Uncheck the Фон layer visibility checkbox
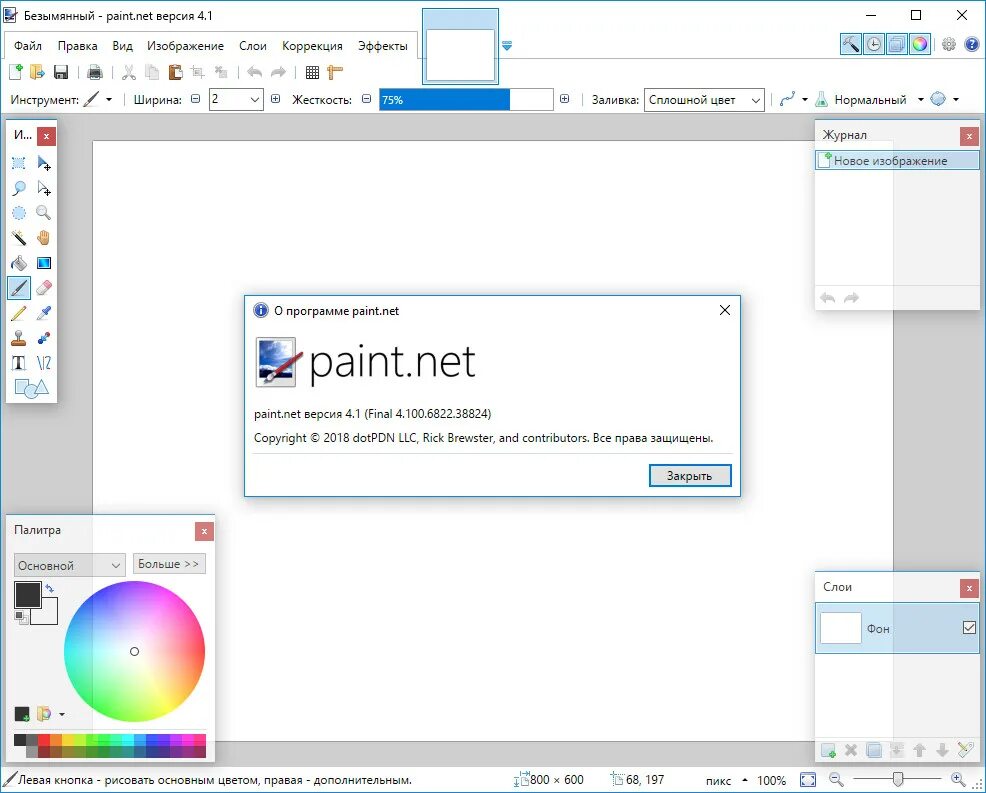Screen dimensions: 986x793 coord(969,628)
